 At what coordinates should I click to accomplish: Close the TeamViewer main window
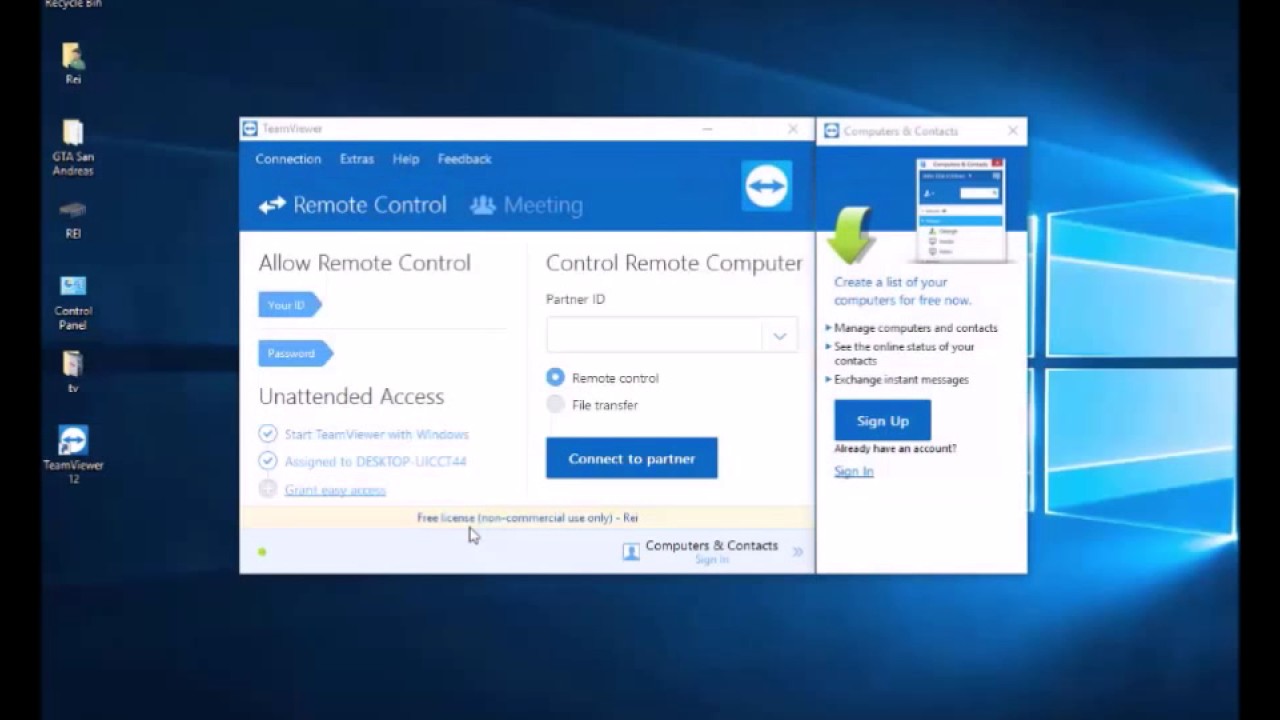pos(793,129)
